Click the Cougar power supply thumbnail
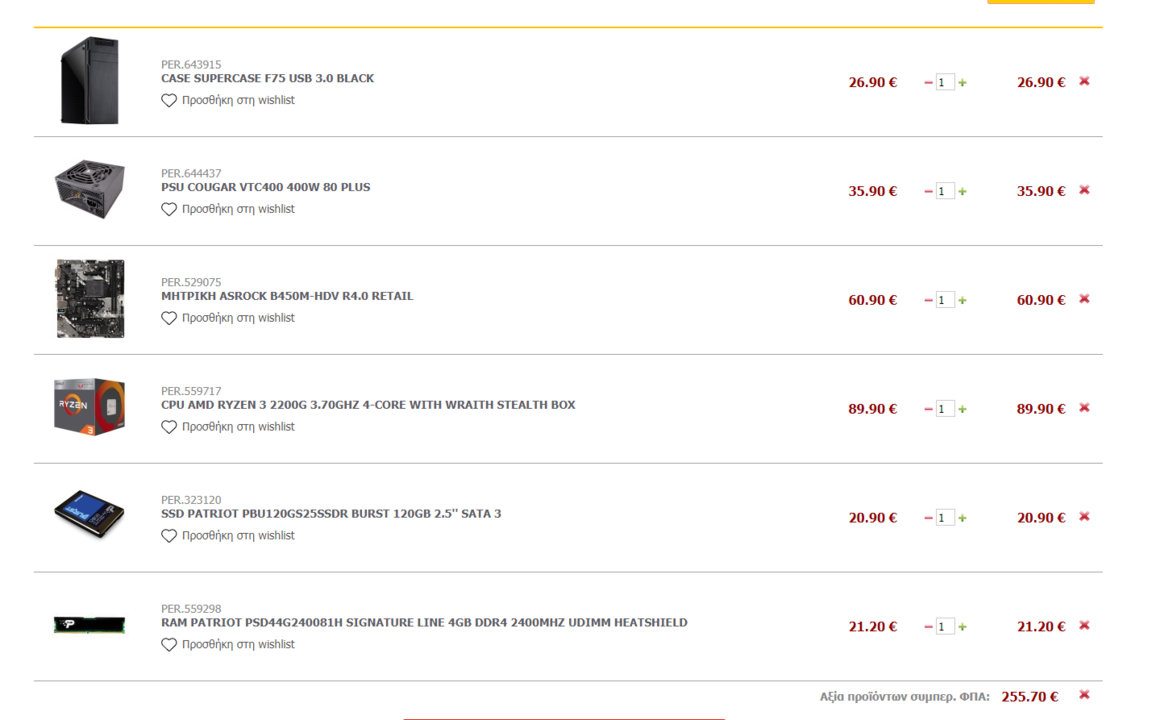The width and height of the screenshot is (1156, 720). pos(89,189)
